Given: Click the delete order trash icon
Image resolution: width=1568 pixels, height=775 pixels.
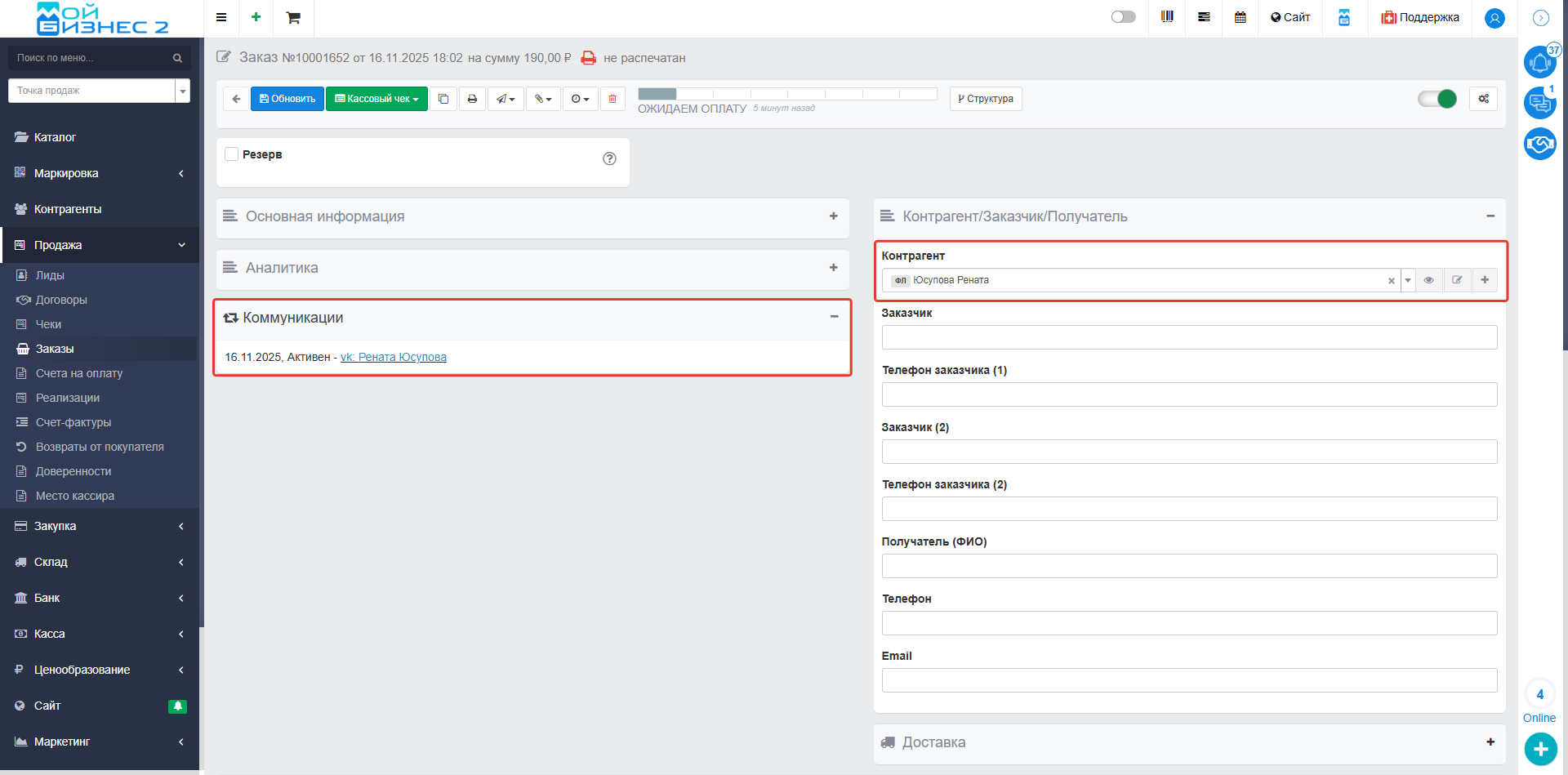Looking at the screenshot, I should tap(612, 99).
